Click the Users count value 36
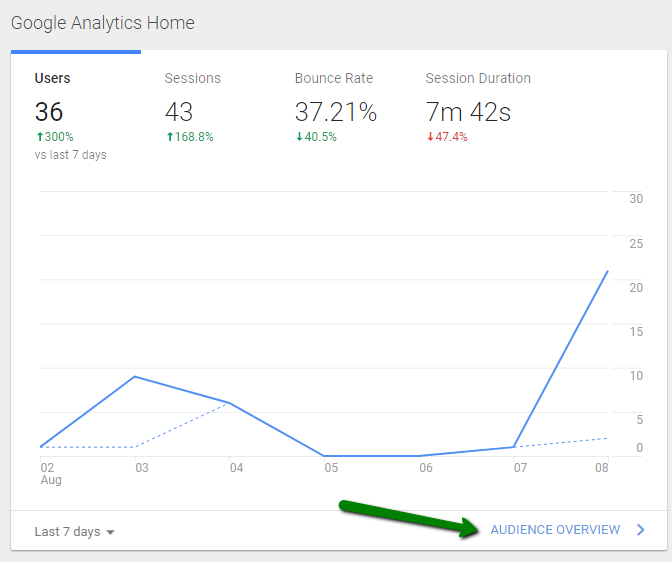The width and height of the screenshot is (672, 562). tap(49, 112)
